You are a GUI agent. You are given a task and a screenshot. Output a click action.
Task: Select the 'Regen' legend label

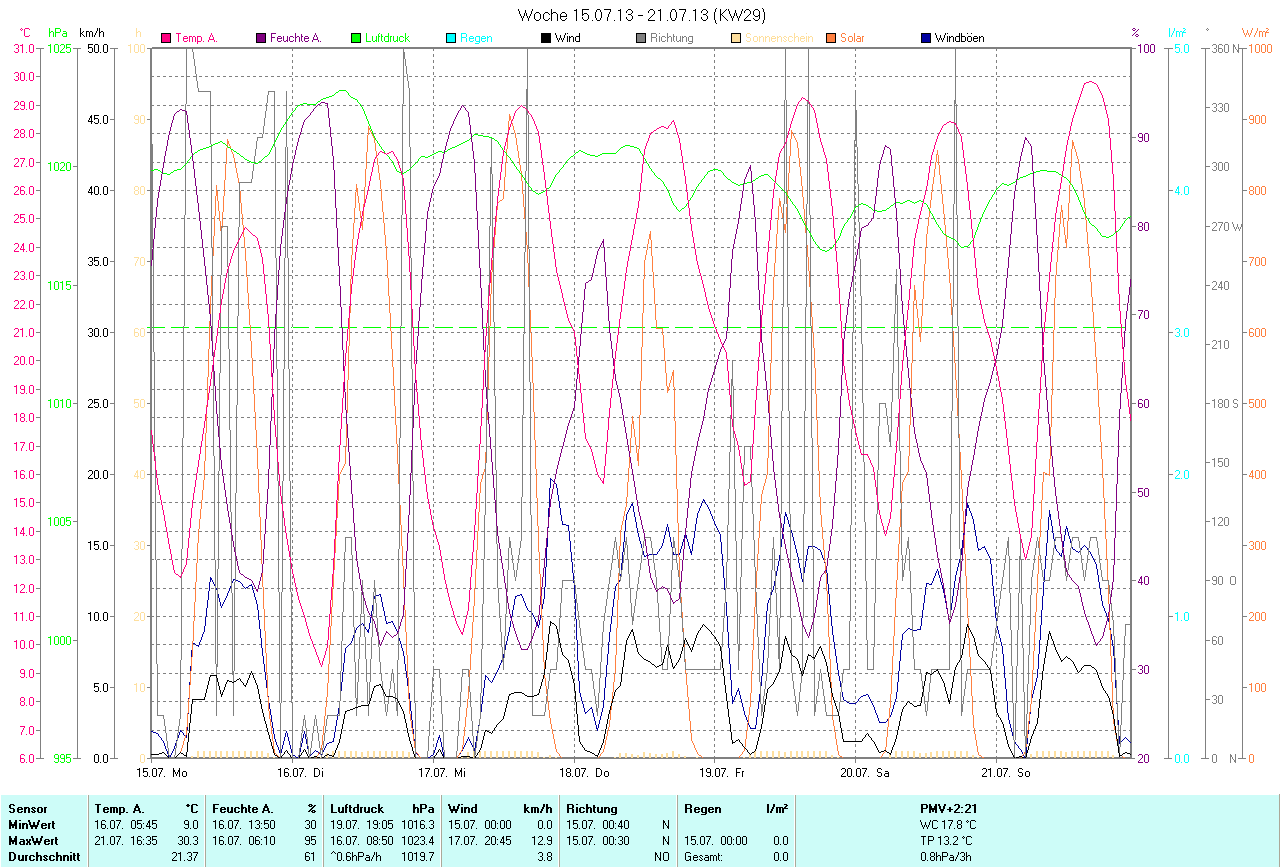[476, 38]
